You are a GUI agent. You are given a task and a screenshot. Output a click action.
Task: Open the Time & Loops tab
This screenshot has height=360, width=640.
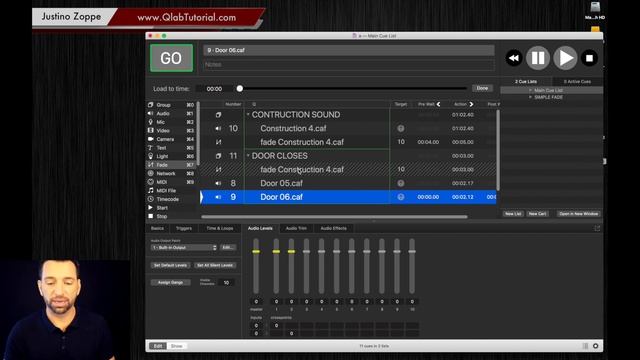tap(220, 229)
